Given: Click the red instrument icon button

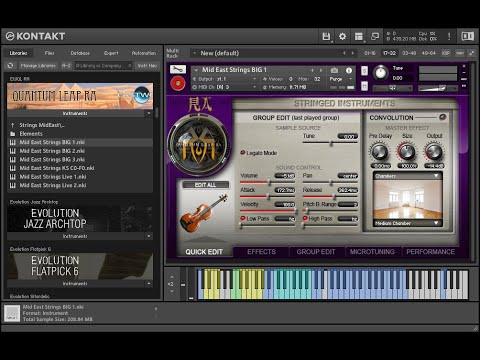Looking at the screenshot, I should [178, 83].
